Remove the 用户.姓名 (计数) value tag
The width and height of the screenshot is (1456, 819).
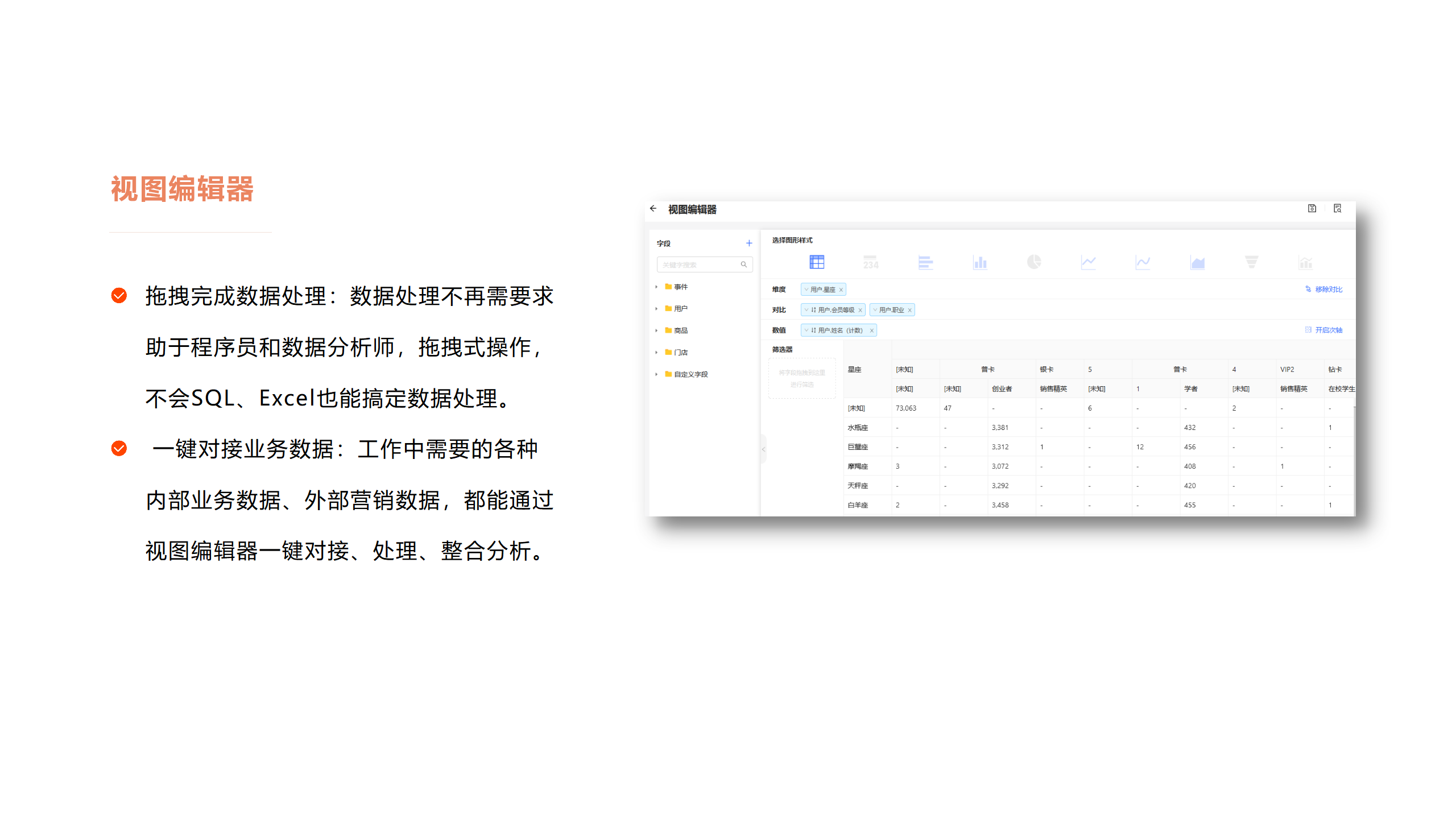click(871, 331)
